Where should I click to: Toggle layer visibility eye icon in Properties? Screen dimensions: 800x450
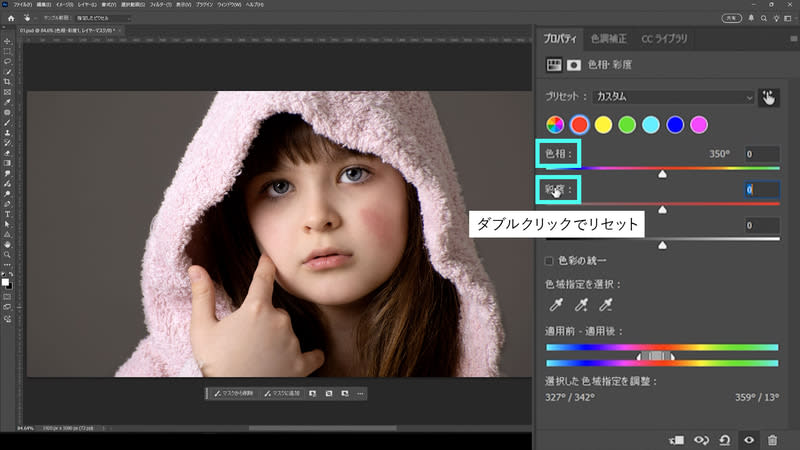click(x=748, y=439)
